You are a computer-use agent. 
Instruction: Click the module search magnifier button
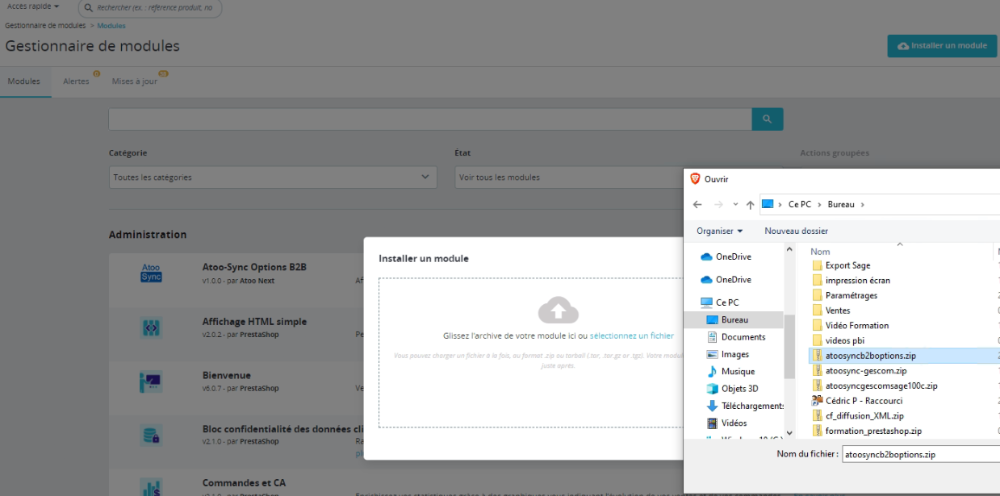pos(767,119)
